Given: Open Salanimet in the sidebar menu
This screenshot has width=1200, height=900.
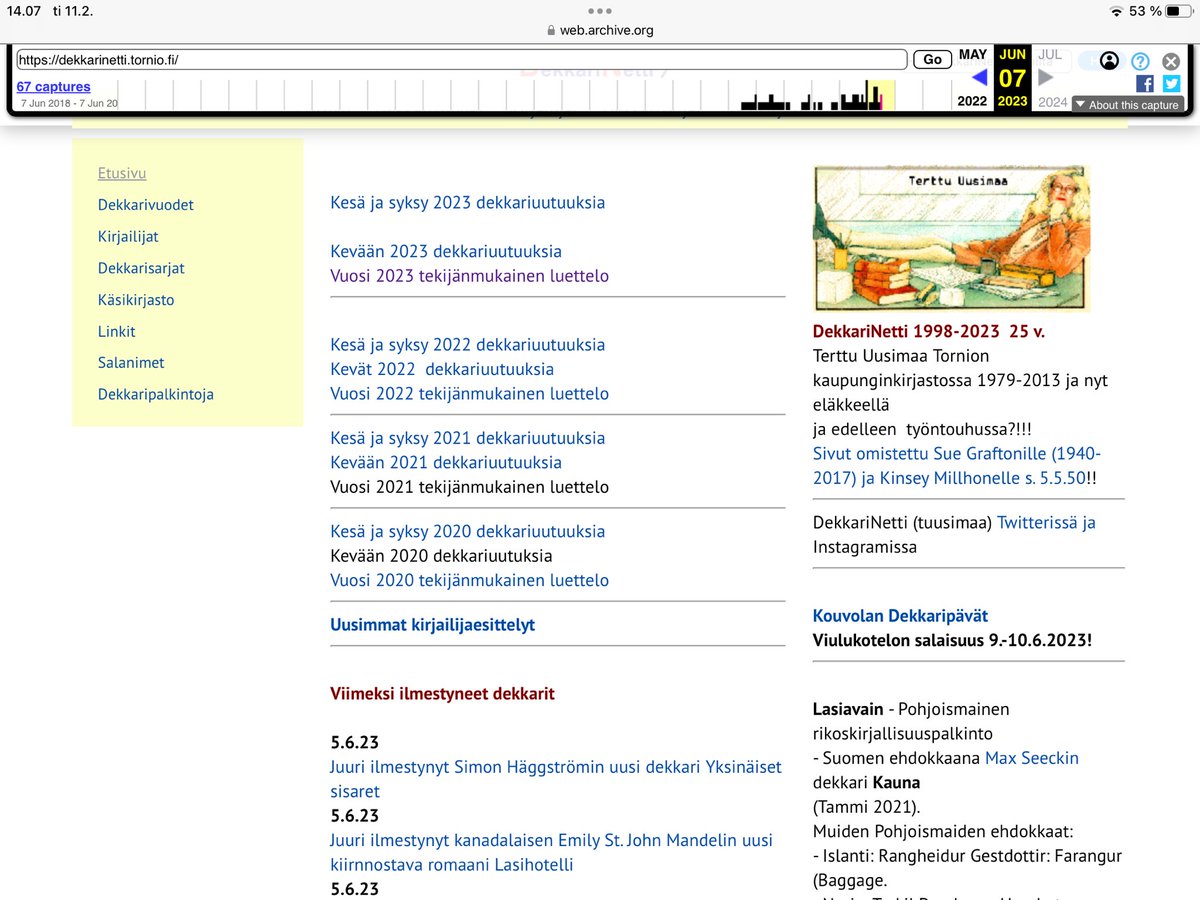Looking at the screenshot, I should click(131, 363).
